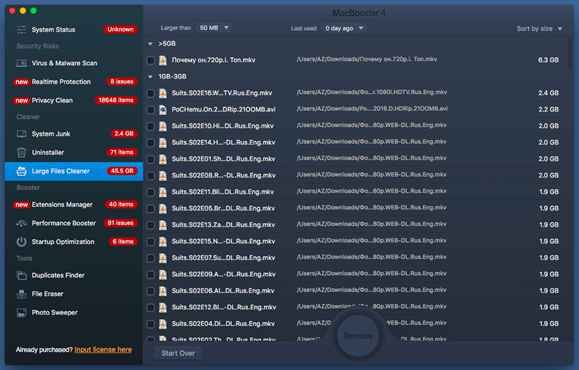Click the VLC icon of Suits.S02E08 file
The image size is (579, 370).
pos(162,175)
